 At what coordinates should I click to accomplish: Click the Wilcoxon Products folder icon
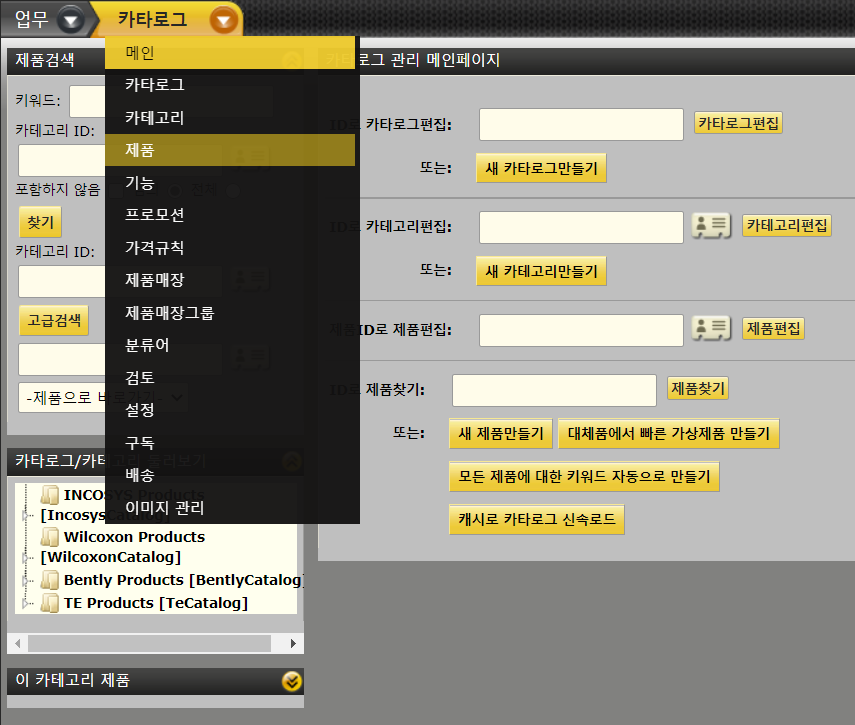pos(50,537)
